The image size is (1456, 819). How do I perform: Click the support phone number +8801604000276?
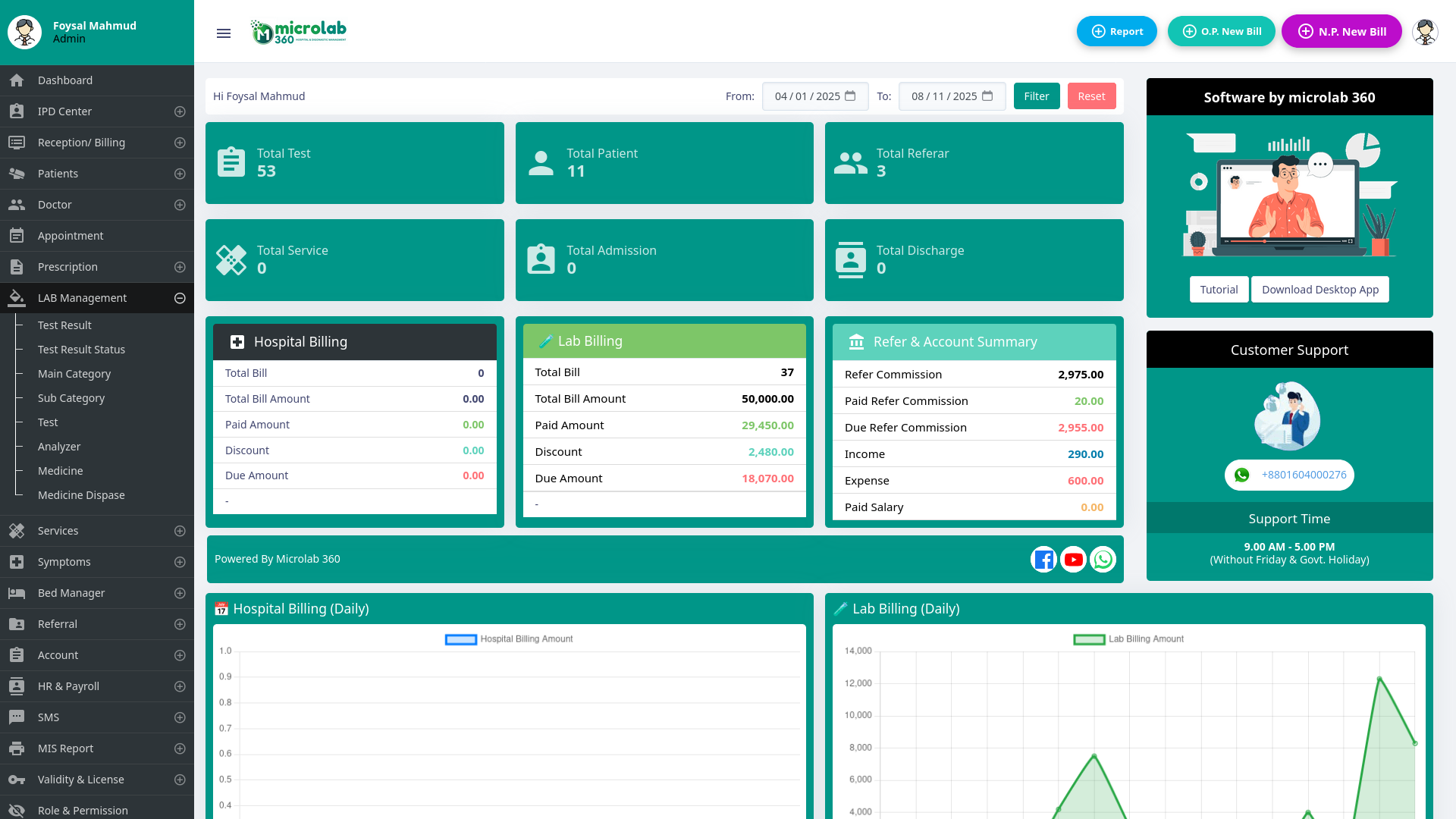click(1304, 475)
